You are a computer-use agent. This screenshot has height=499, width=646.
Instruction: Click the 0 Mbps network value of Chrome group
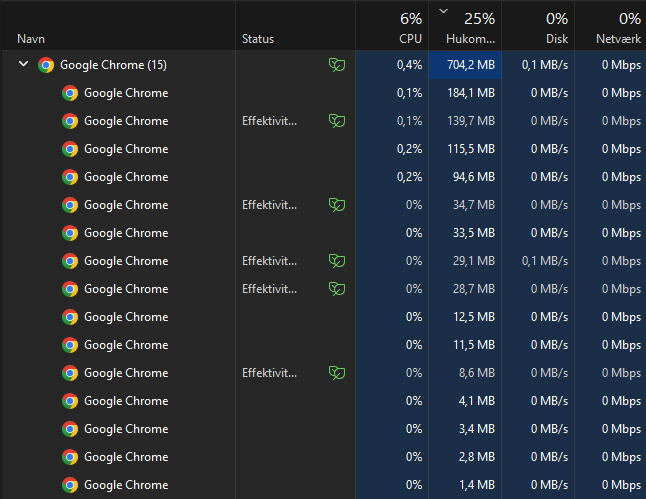621,65
